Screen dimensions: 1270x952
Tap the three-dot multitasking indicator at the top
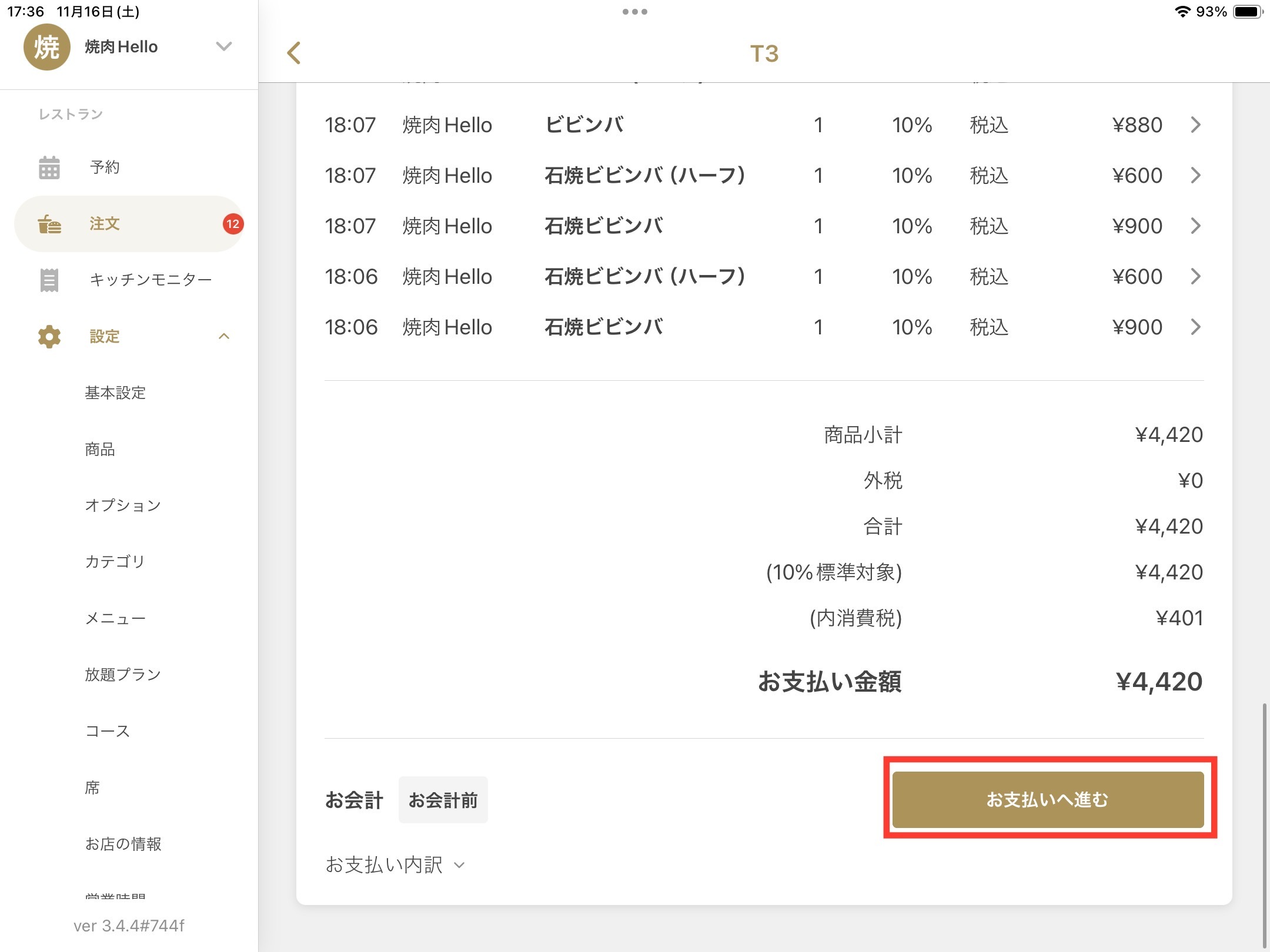tap(634, 12)
